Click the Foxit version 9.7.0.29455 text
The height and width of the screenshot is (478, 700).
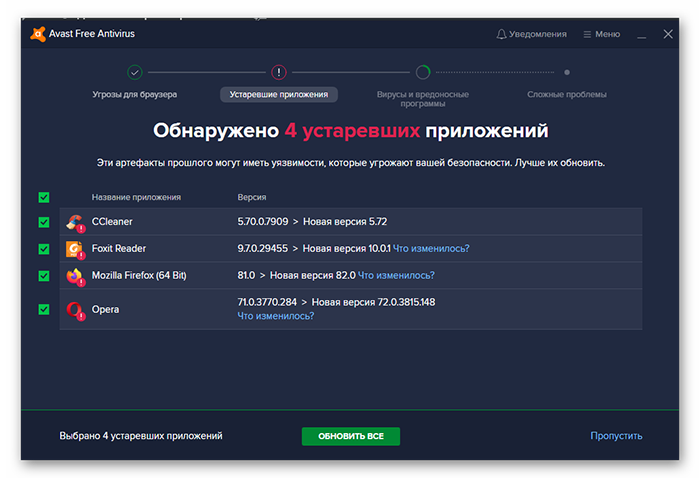pyautogui.click(x=262, y=249)
